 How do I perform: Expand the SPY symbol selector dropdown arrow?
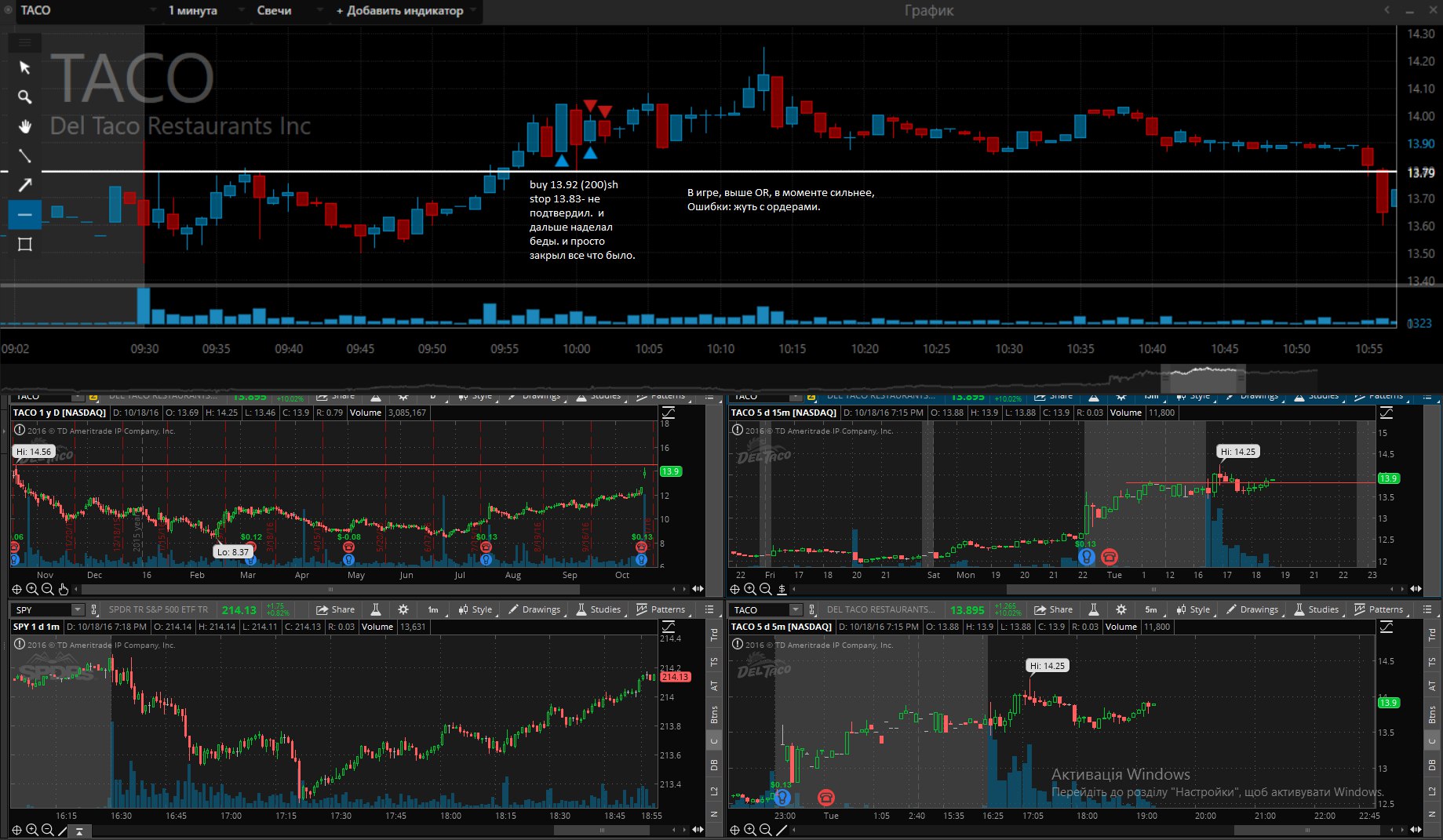coord(77,609)
